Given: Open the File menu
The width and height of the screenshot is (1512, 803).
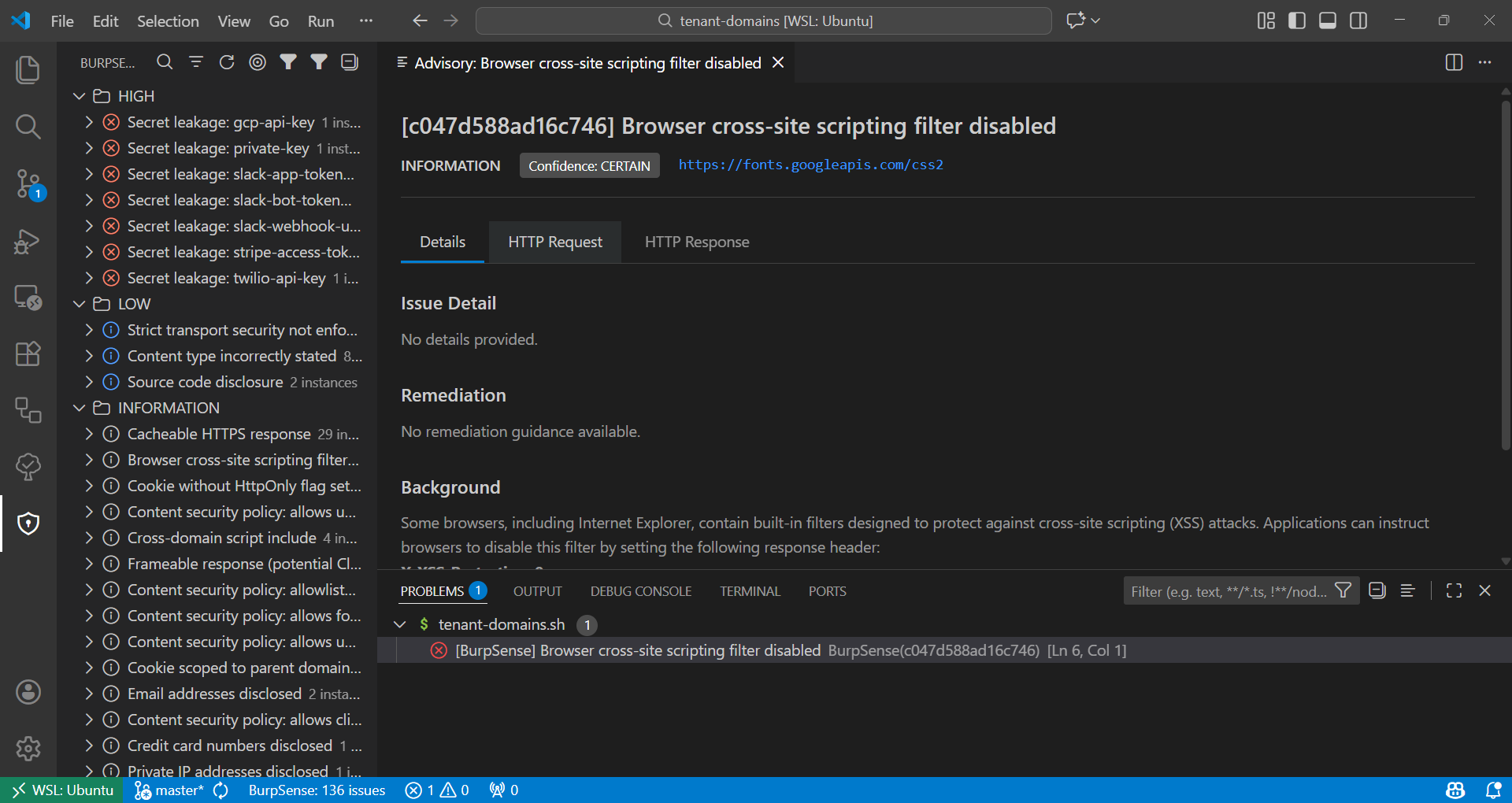Looking at the screenshot, I should 62,21.
